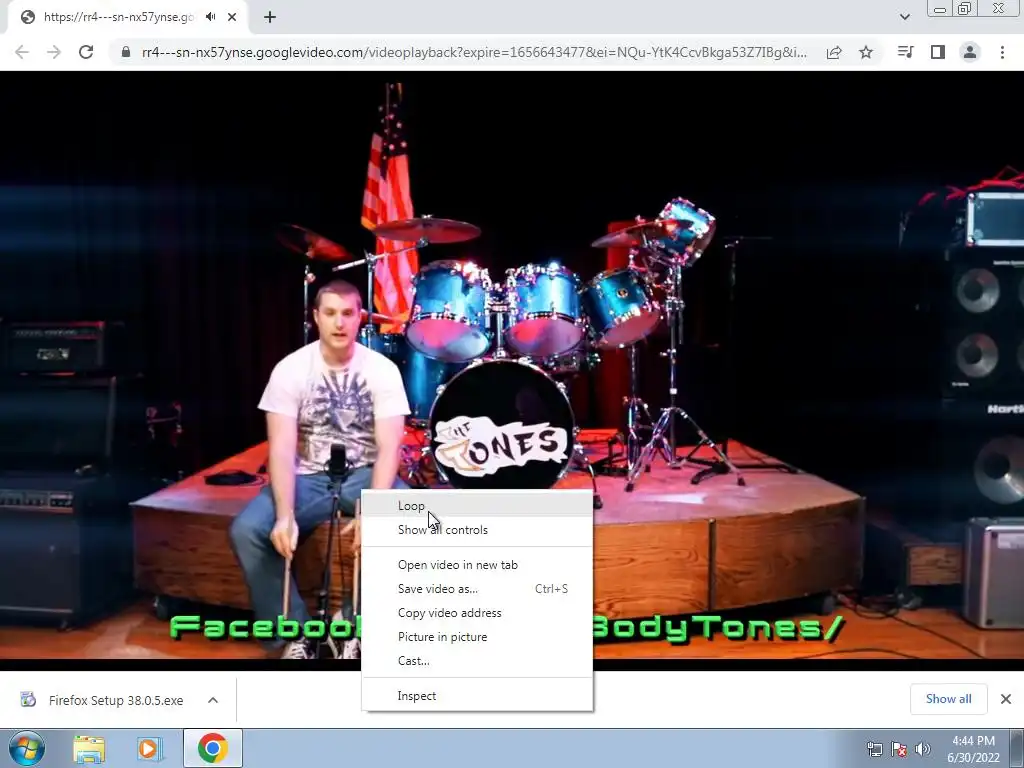The height and width of the screenshot is (768, 1024).
Task: Toggle Loop in the context menu
Action: pos(477,505)
